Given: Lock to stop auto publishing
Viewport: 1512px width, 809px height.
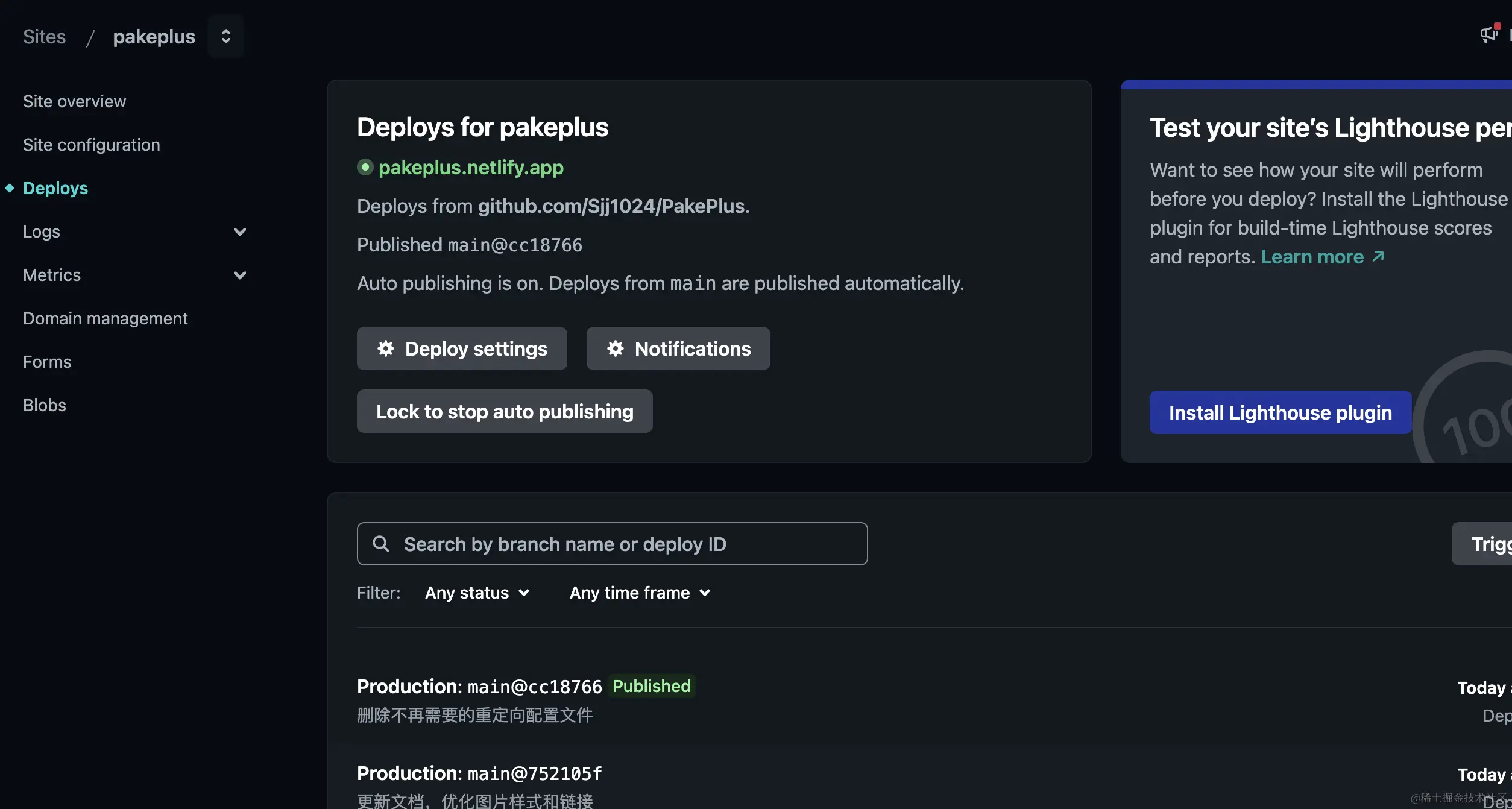Looking at the screenshot, I should [504, 411].
